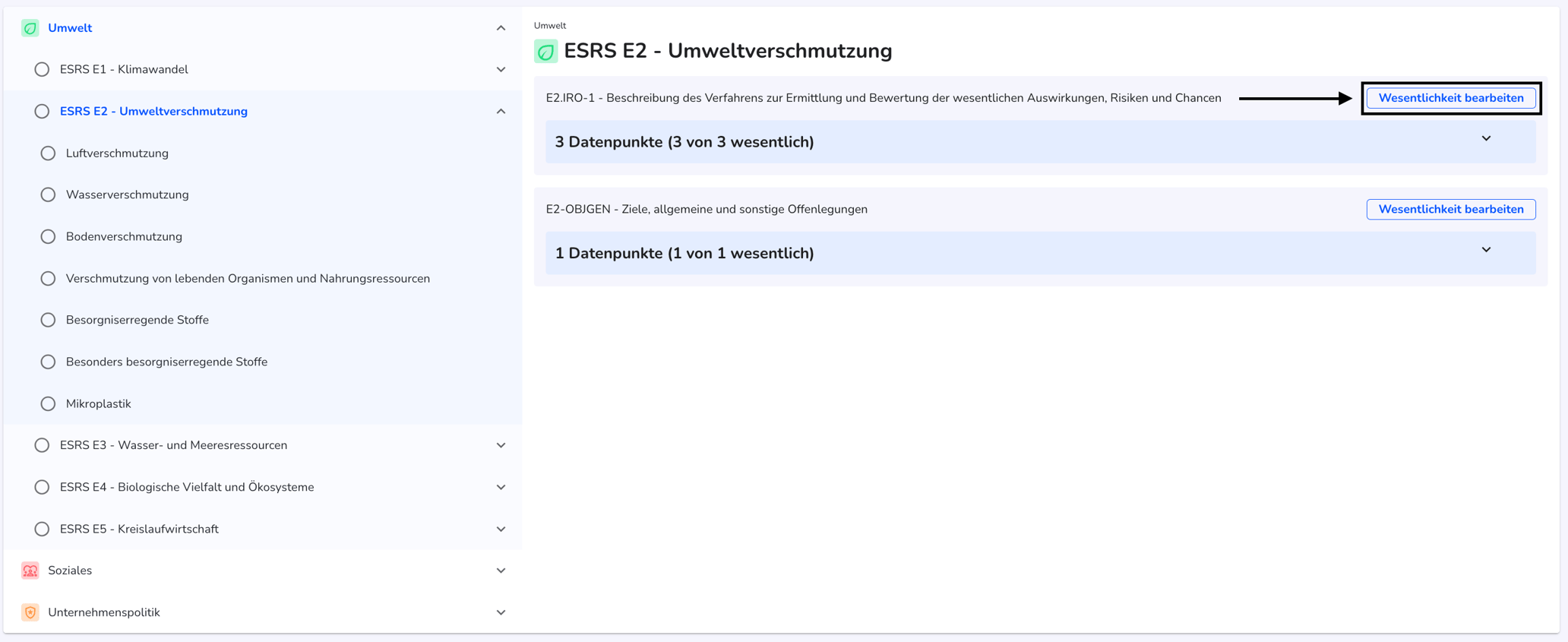
Task: Toggle the ESRS E2 - Umweltverschmutzung status circle
Action: [x=42, y=111]
